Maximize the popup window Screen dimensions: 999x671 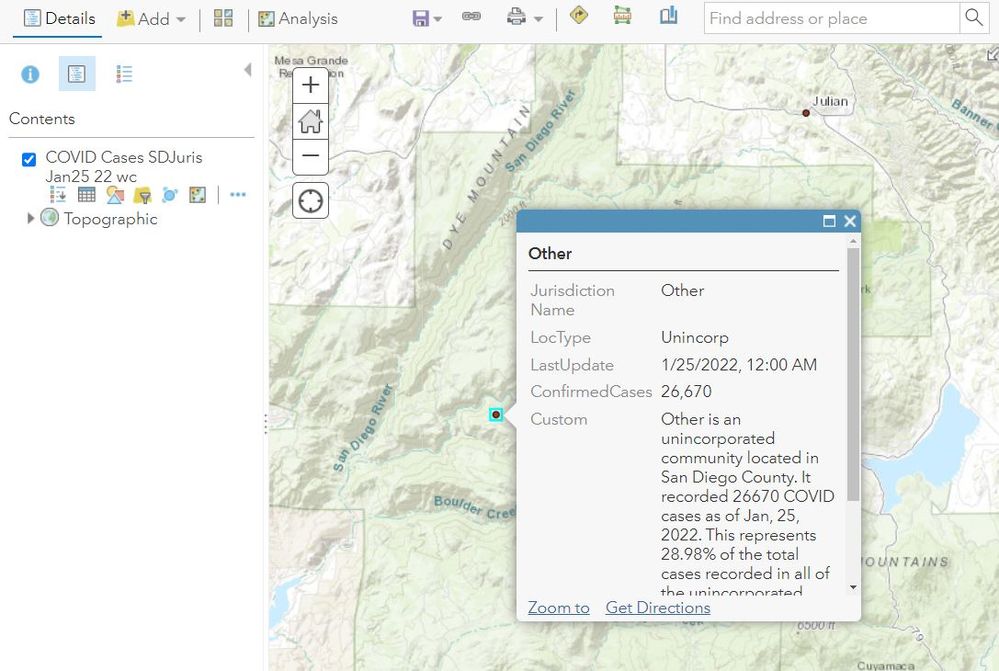point(829,221)
